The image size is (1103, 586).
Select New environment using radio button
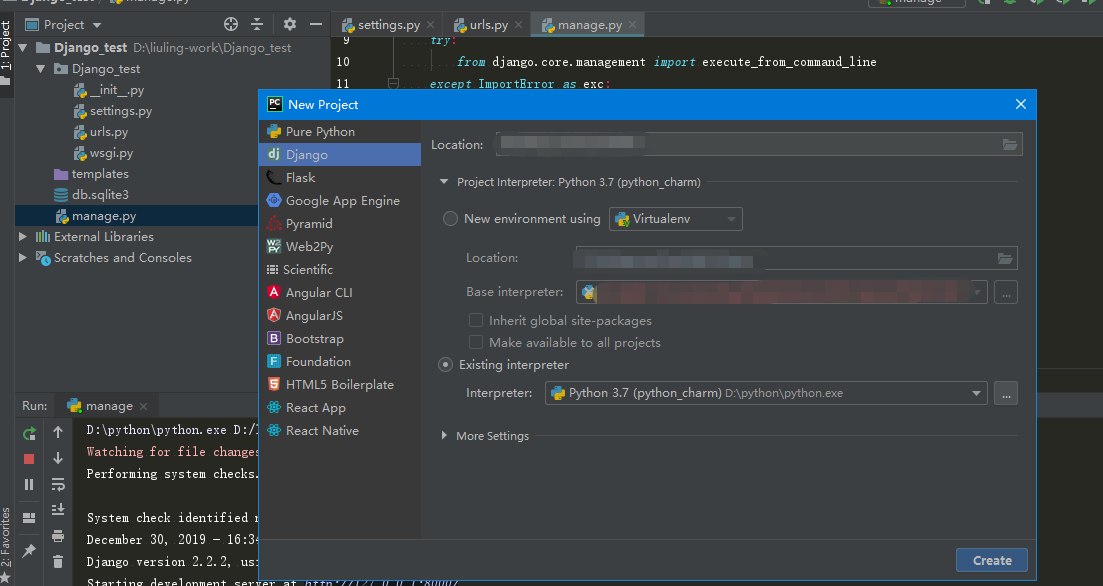[x=450, y=219]
